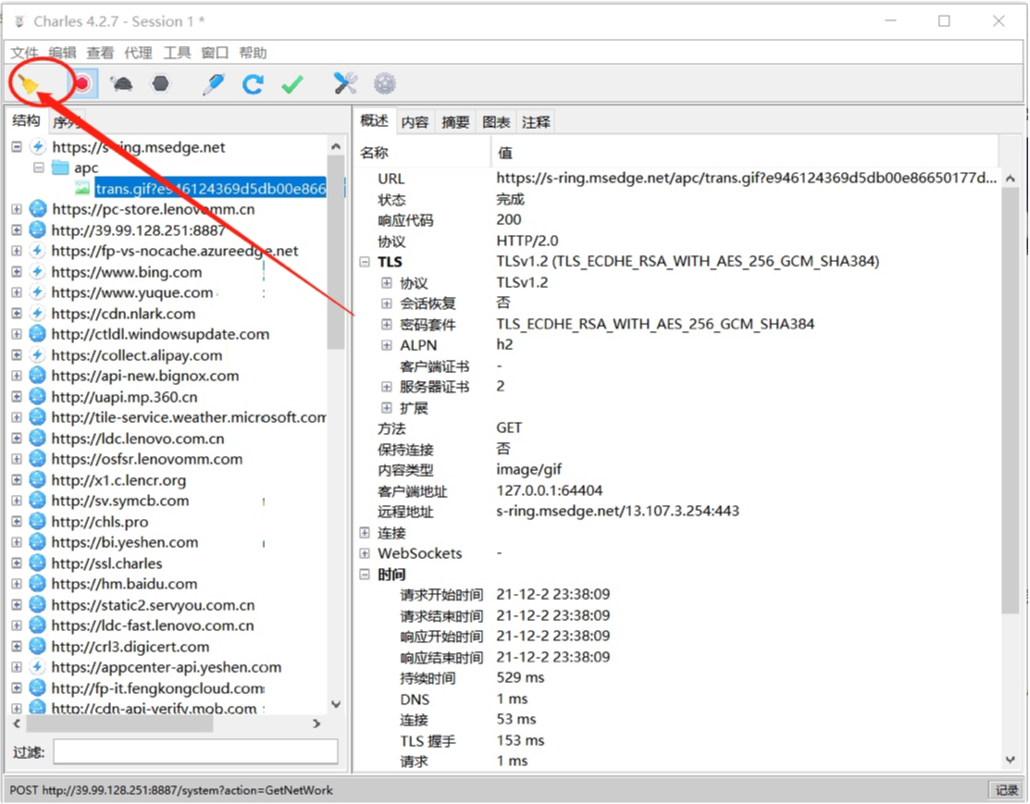
Task: Click the apc folder icon
Action: point(60,168)
